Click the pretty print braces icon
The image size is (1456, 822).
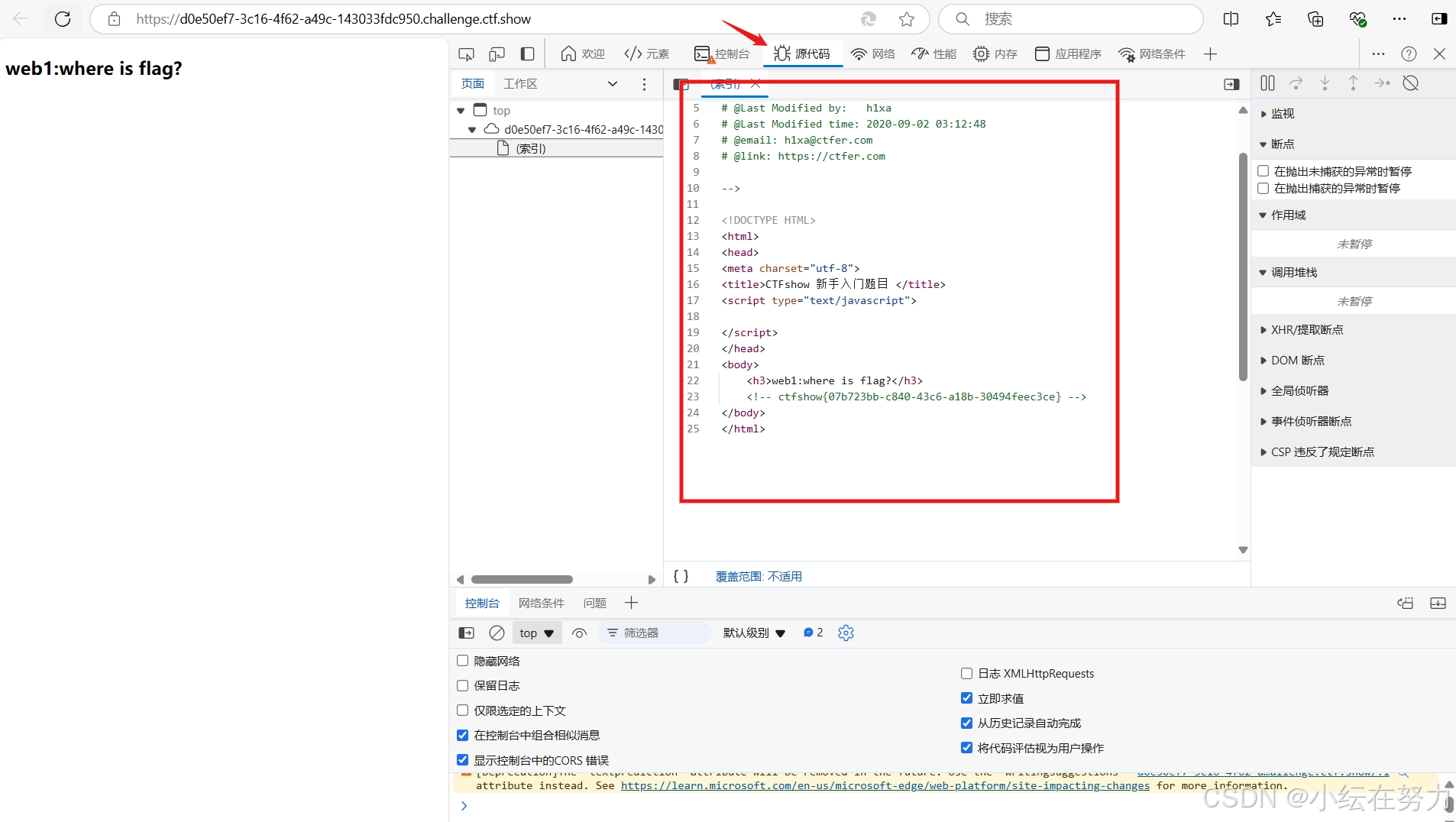click(681, 576)
